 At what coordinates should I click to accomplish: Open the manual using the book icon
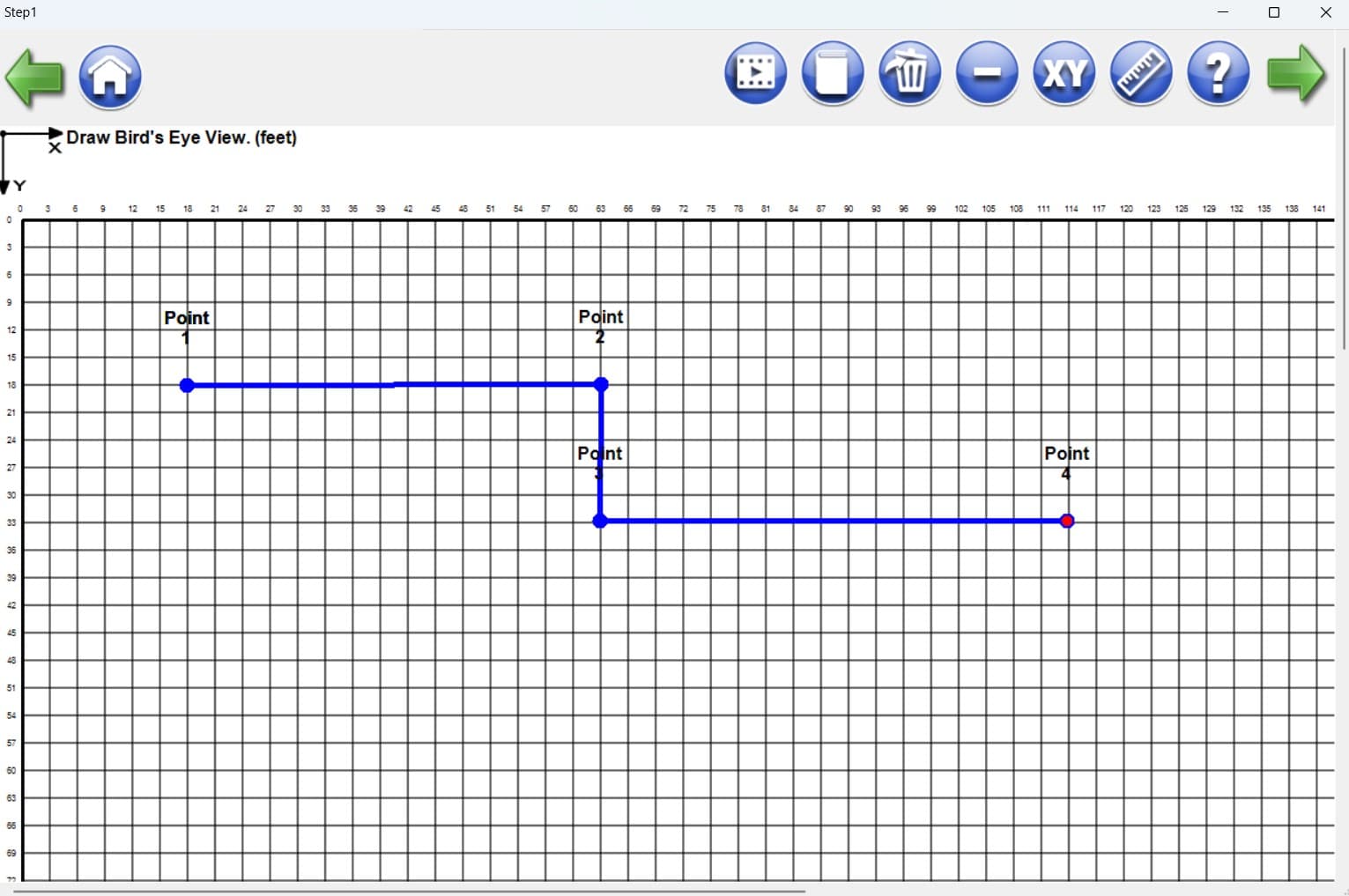[x=832, y=74]
